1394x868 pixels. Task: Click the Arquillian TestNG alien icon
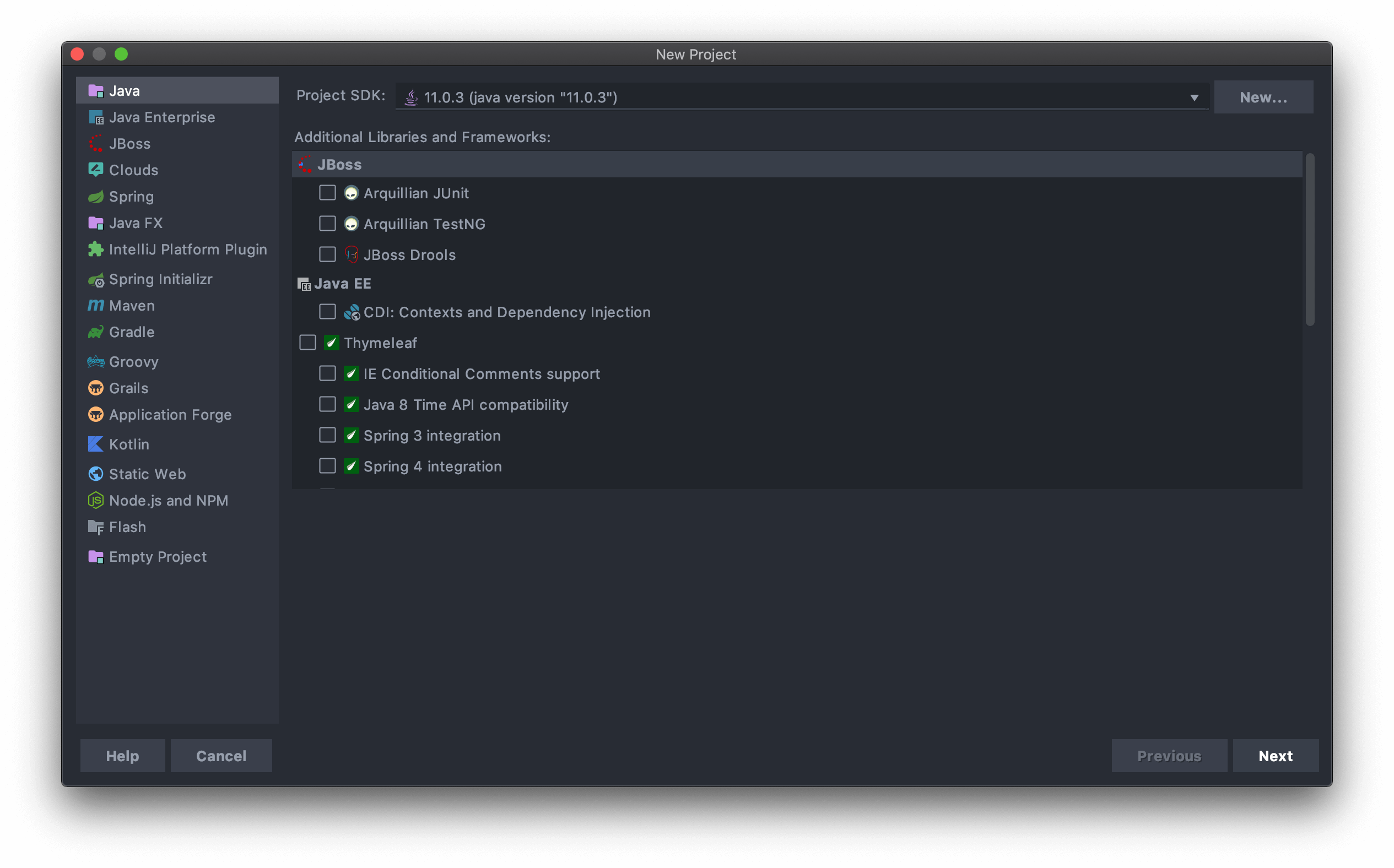pos(351,224)
